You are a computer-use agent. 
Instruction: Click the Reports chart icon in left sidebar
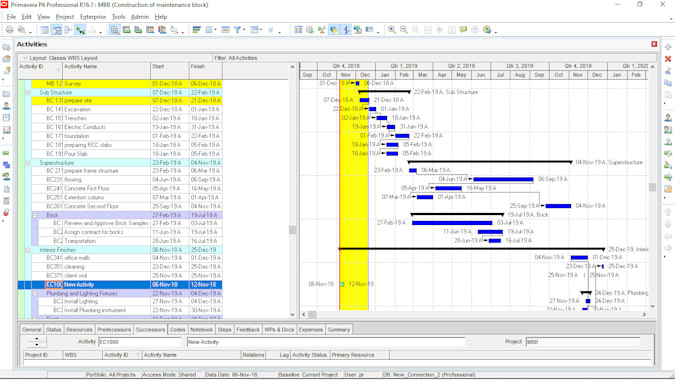7,130
